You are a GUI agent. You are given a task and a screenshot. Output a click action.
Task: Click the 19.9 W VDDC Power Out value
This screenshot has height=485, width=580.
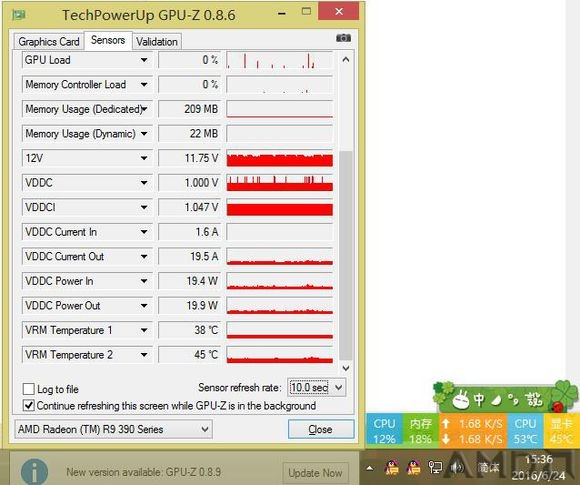[189, 306]
